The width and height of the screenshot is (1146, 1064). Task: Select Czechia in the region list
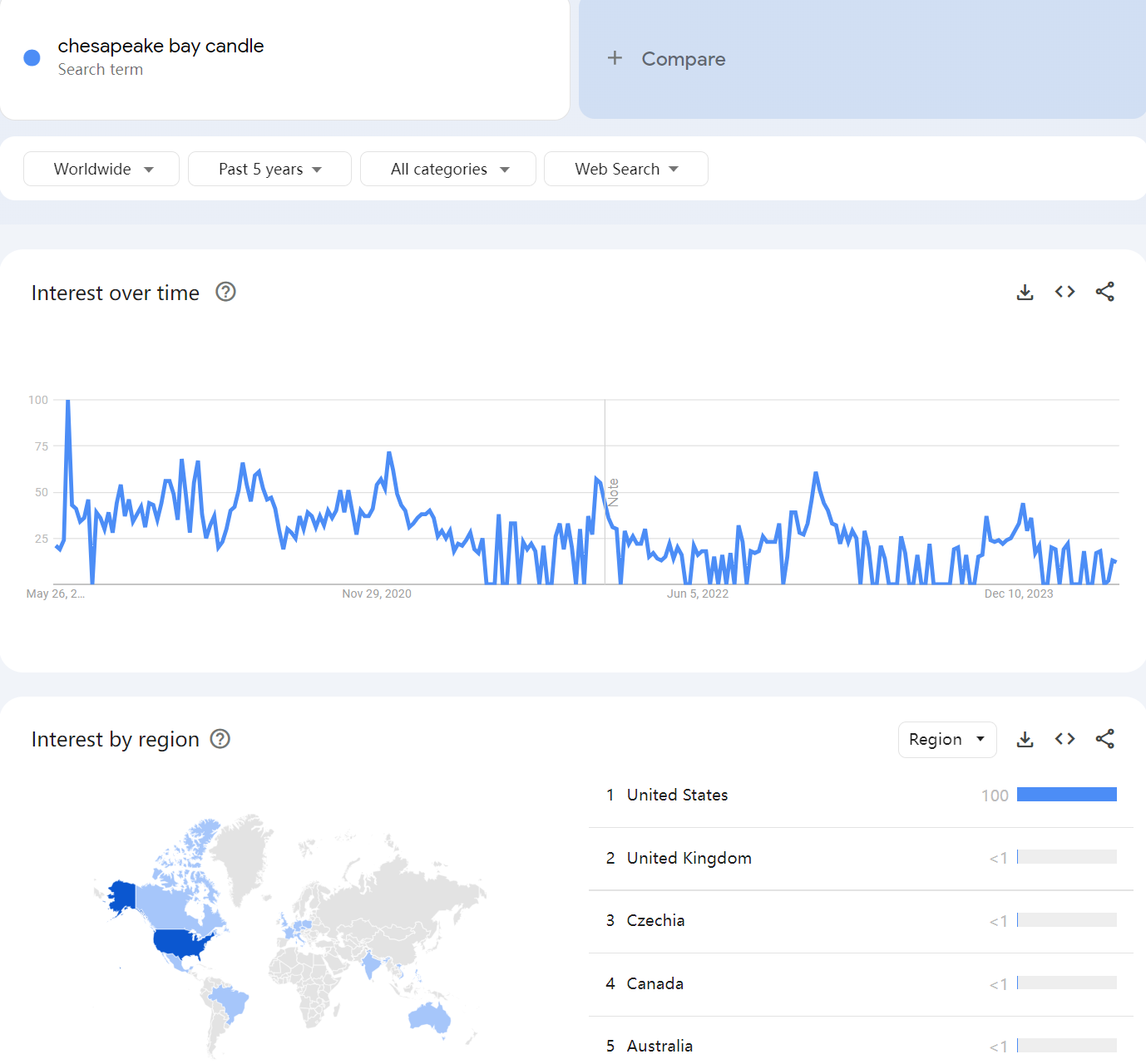coord(861,921)
